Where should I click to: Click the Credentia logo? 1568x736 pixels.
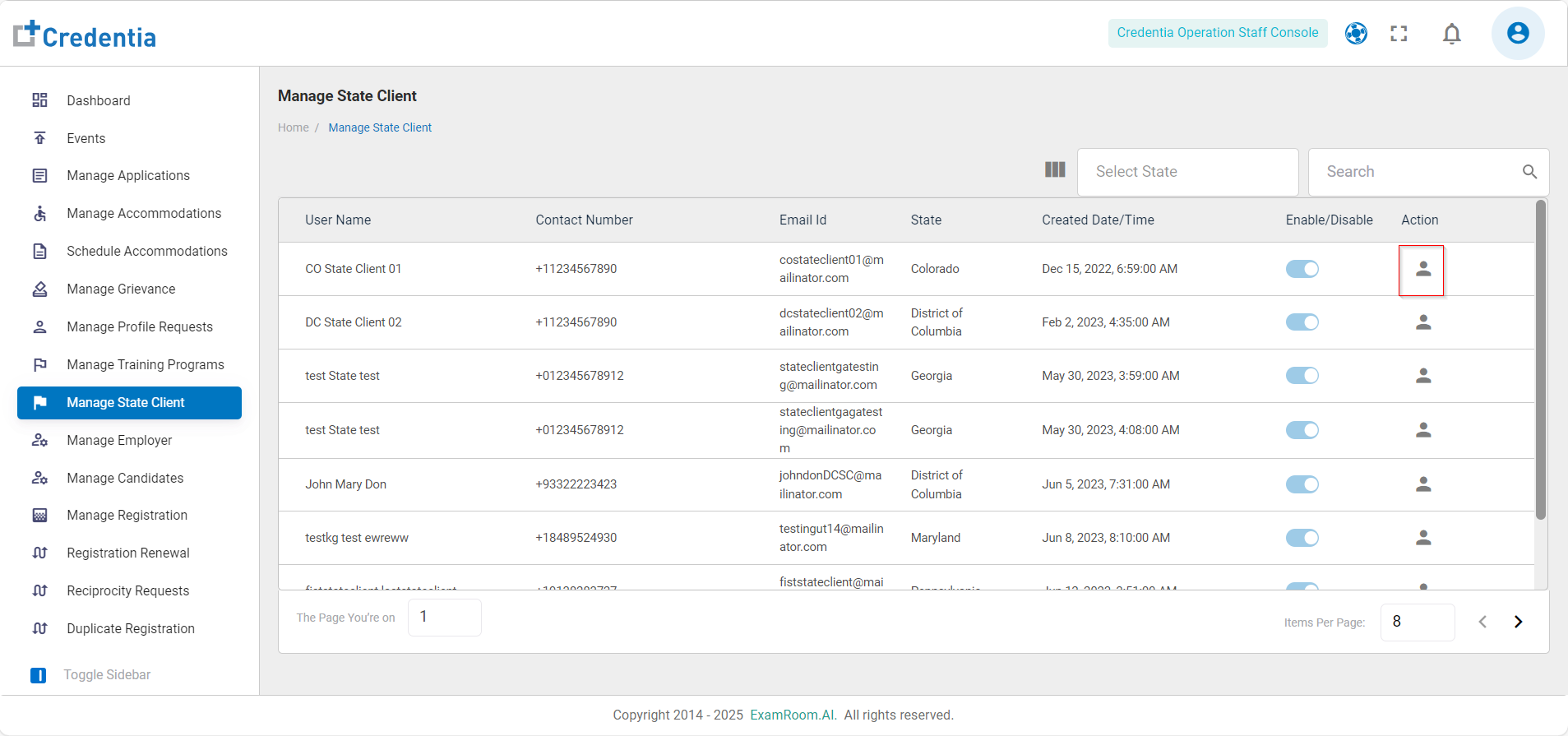[x=85, y=35]
